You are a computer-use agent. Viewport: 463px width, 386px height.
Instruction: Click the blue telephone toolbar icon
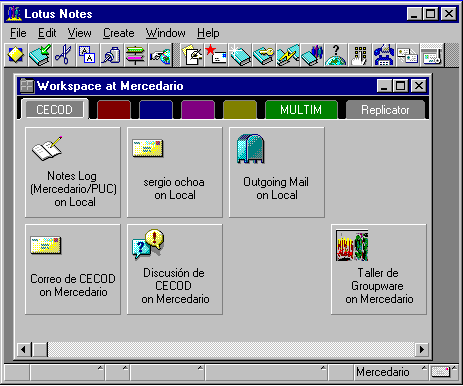coord(384,55)
